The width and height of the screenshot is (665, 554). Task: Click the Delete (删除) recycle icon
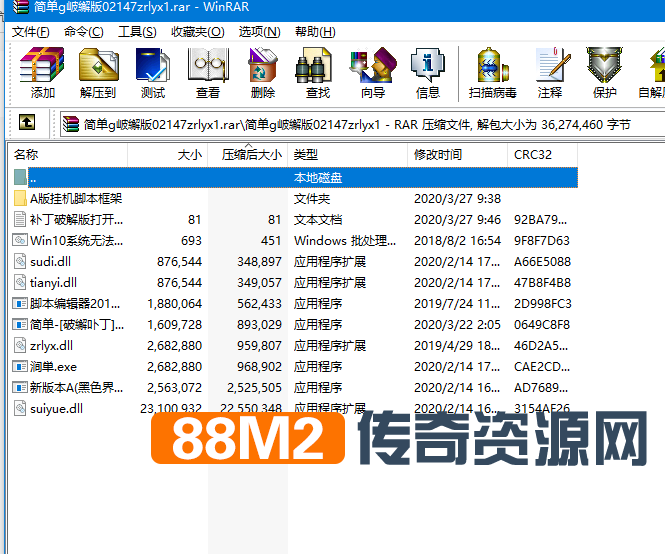[x=263, y=65]
